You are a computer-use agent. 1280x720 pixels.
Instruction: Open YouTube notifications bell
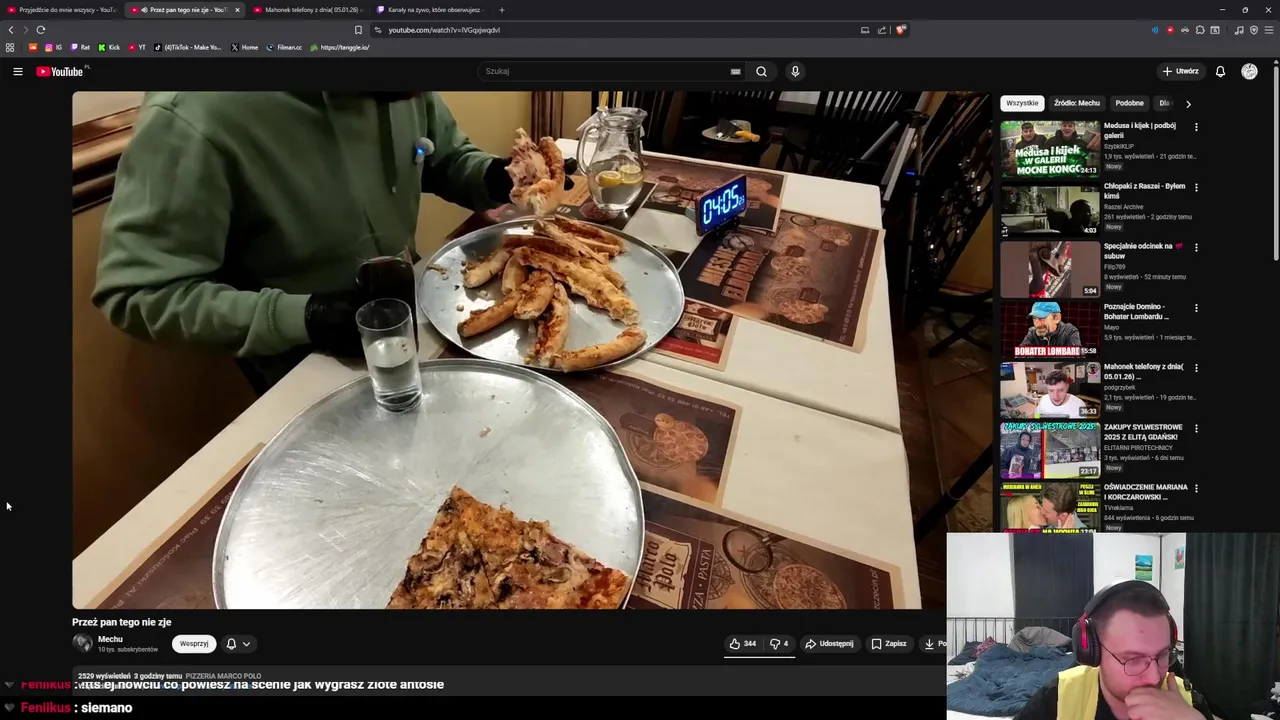tap(1220, 71)
